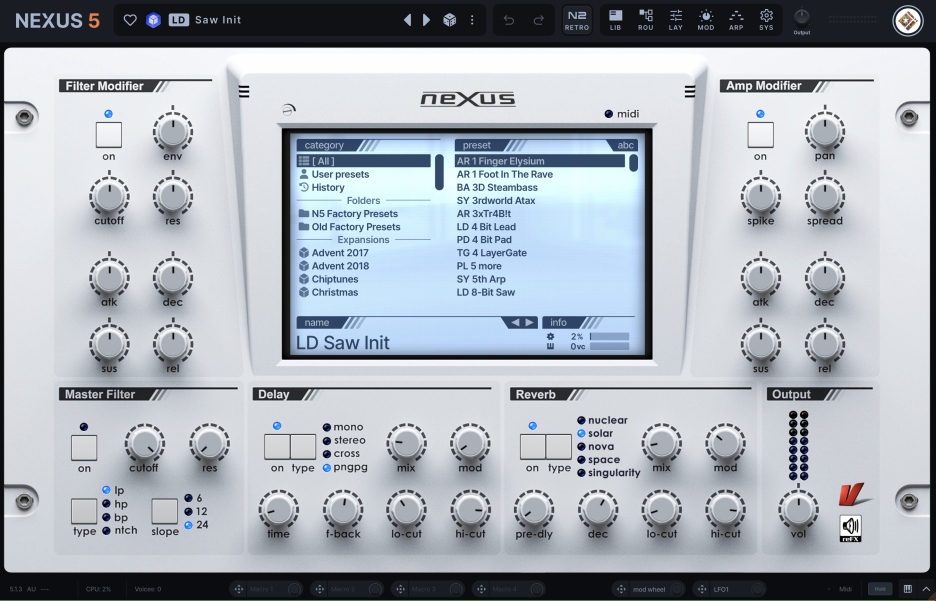Screen dimensions: 936x601
Task: Toggle the Reverb on button
Action: pyautogui.click(x=532, y=446)
